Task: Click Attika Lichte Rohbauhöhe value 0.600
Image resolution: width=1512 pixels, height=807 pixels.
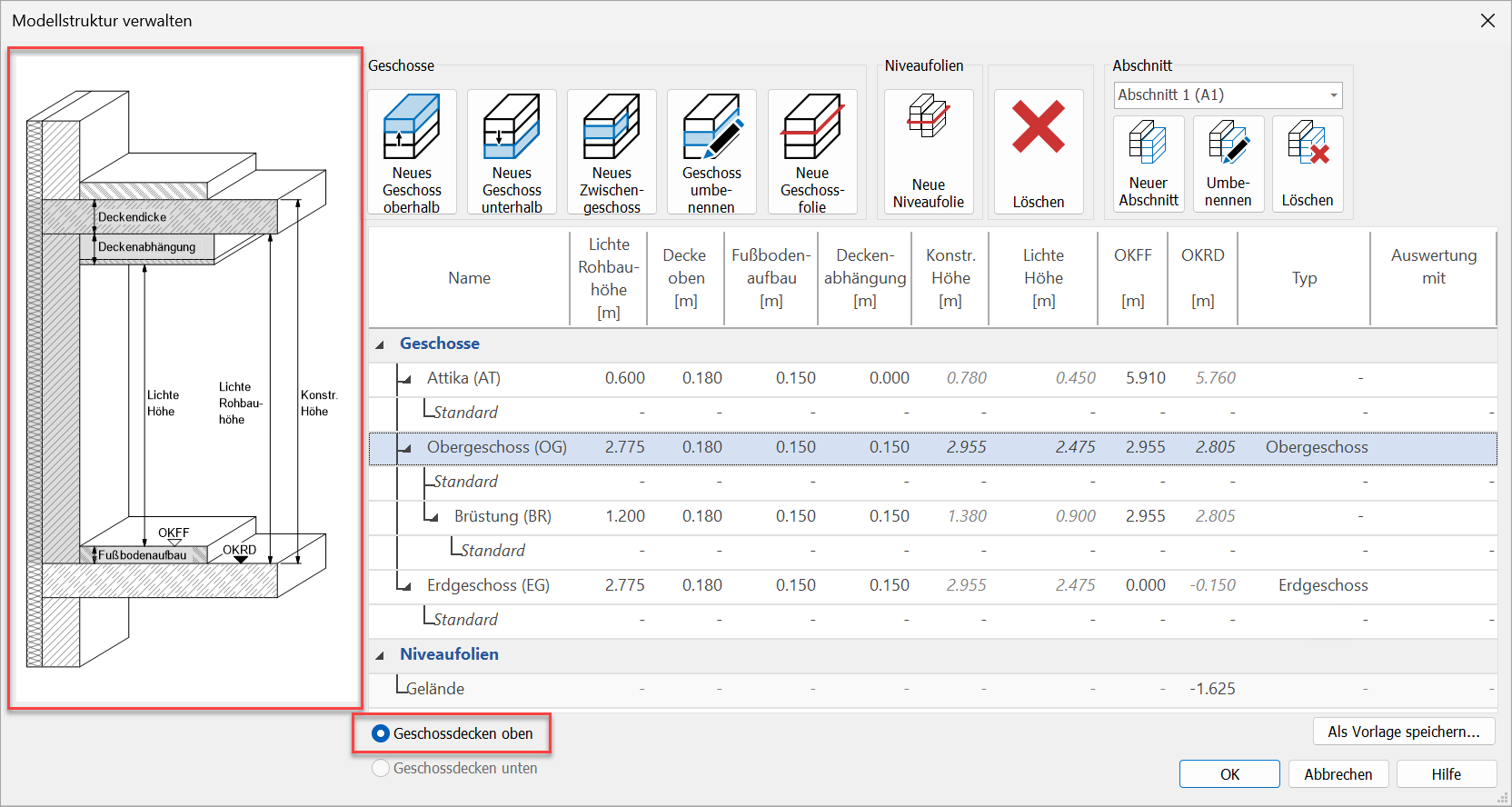Action: [x=625, y=378]
